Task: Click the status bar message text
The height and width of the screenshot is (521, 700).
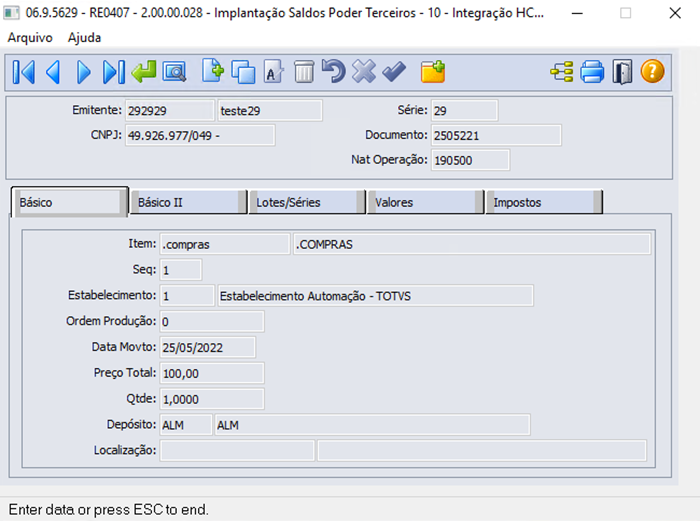Action: point(108,510)
